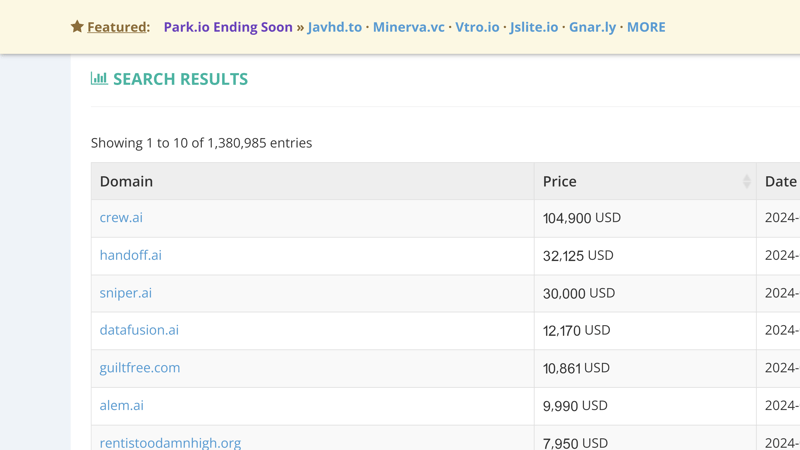The image size is (800, 450).
Task: Click the Price column header
Action: [645, 181]
